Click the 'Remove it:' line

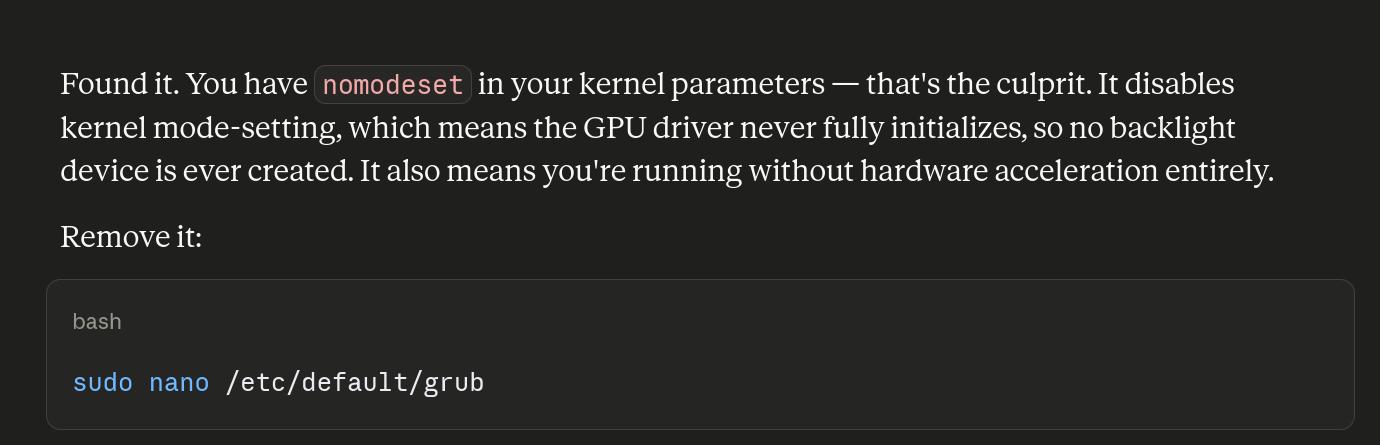point(131,237)
